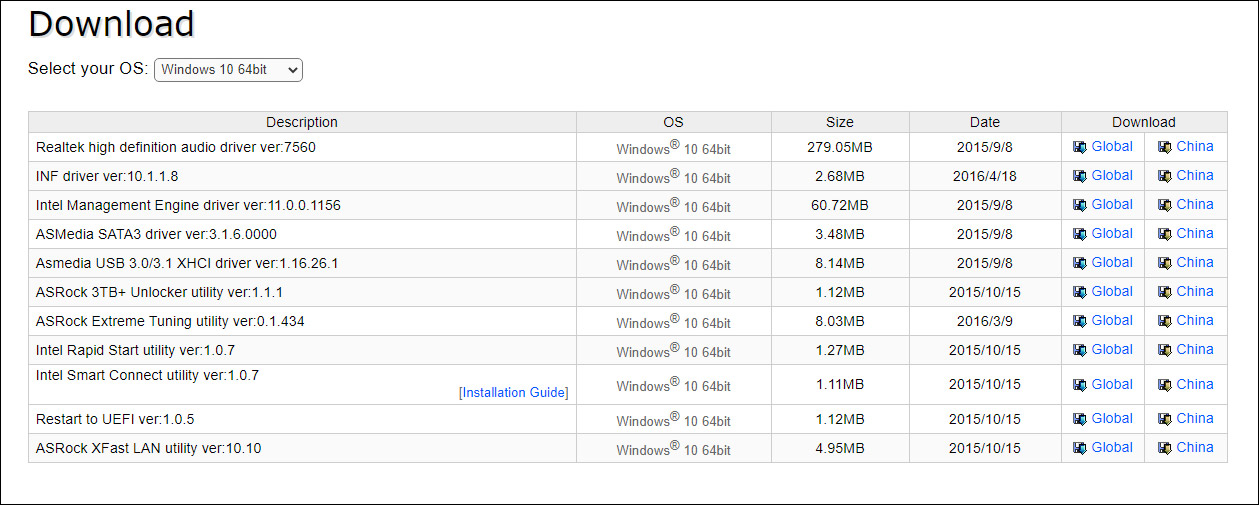1259x505 pixels.
Task: Click China download icon for ASRock 3TB+ Unlocker
Action: coord(1164,292)
